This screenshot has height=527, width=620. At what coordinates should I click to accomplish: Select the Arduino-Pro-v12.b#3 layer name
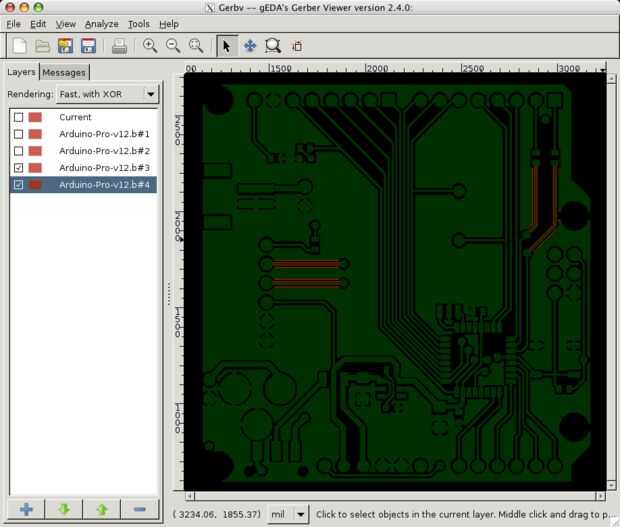(104, 168)
